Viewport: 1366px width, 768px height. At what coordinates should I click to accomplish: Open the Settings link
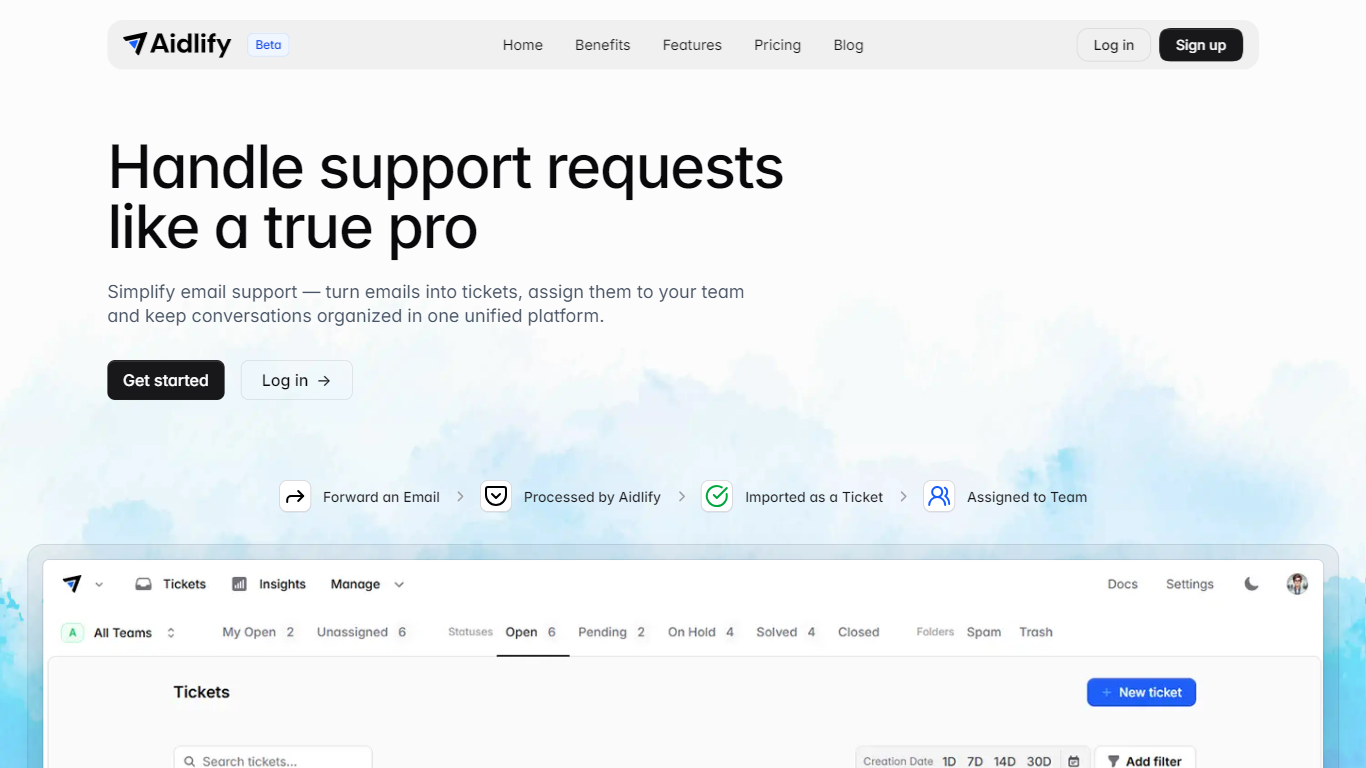tap(1190, 584)
